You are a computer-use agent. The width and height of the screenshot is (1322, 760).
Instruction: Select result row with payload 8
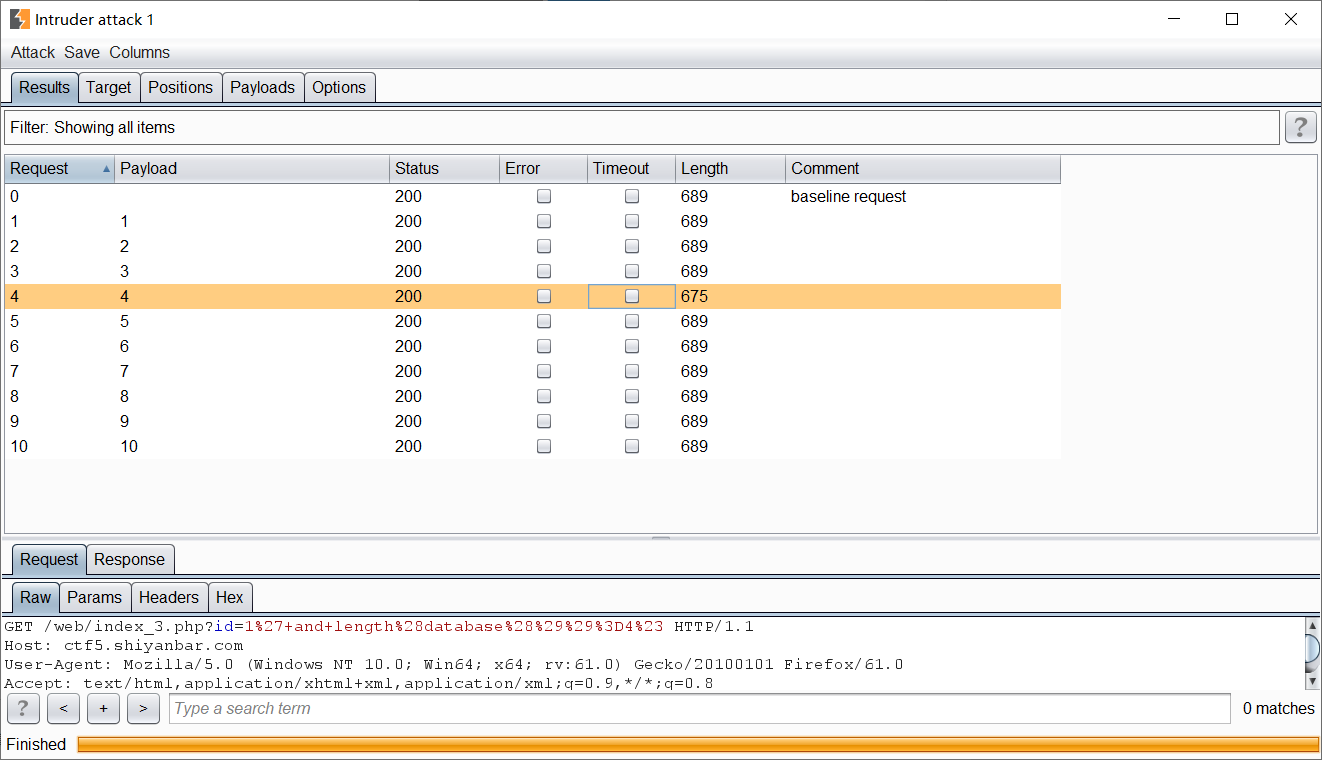pos(533,397)
